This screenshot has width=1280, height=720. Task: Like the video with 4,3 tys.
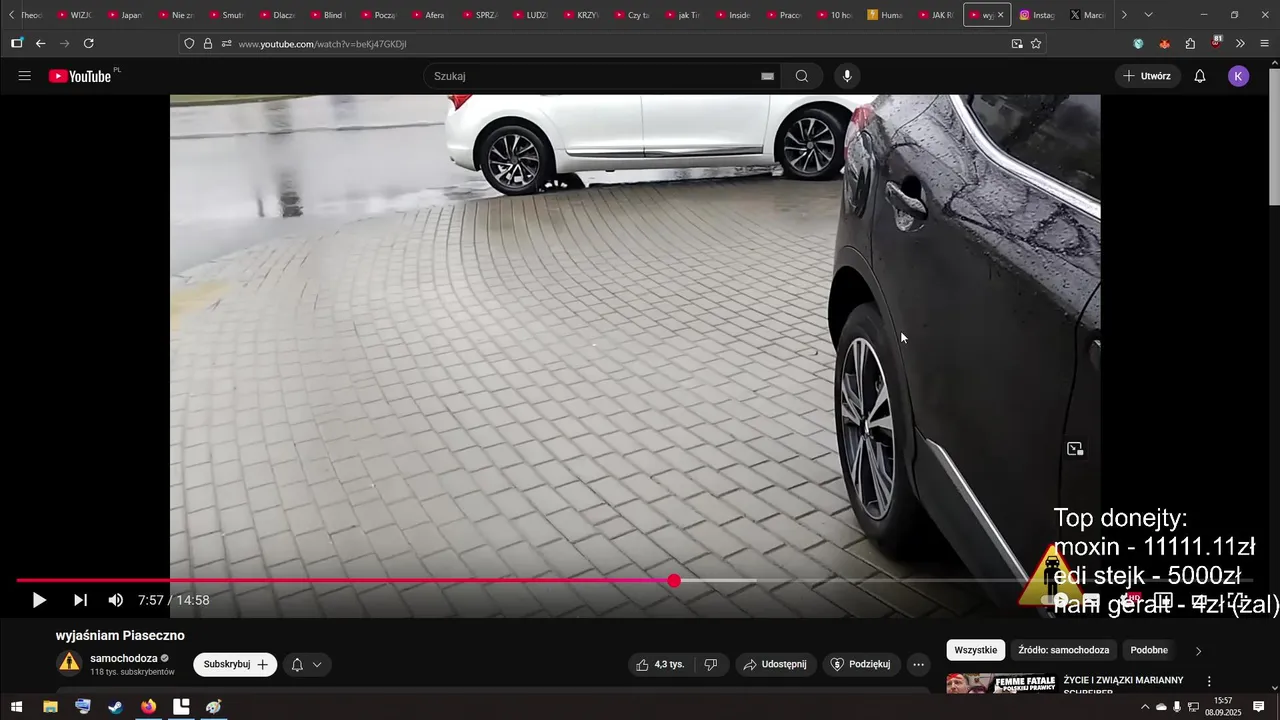[661, 664]
